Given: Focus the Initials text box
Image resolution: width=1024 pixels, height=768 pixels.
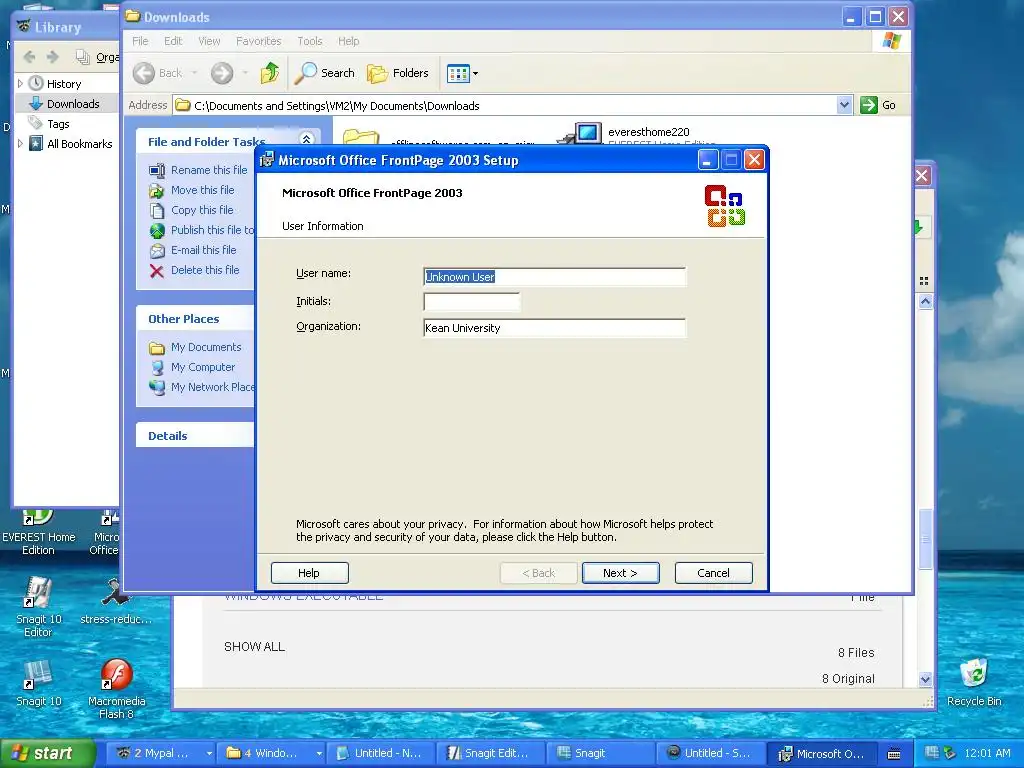Looking at the screenshot, I should point(472,302).
